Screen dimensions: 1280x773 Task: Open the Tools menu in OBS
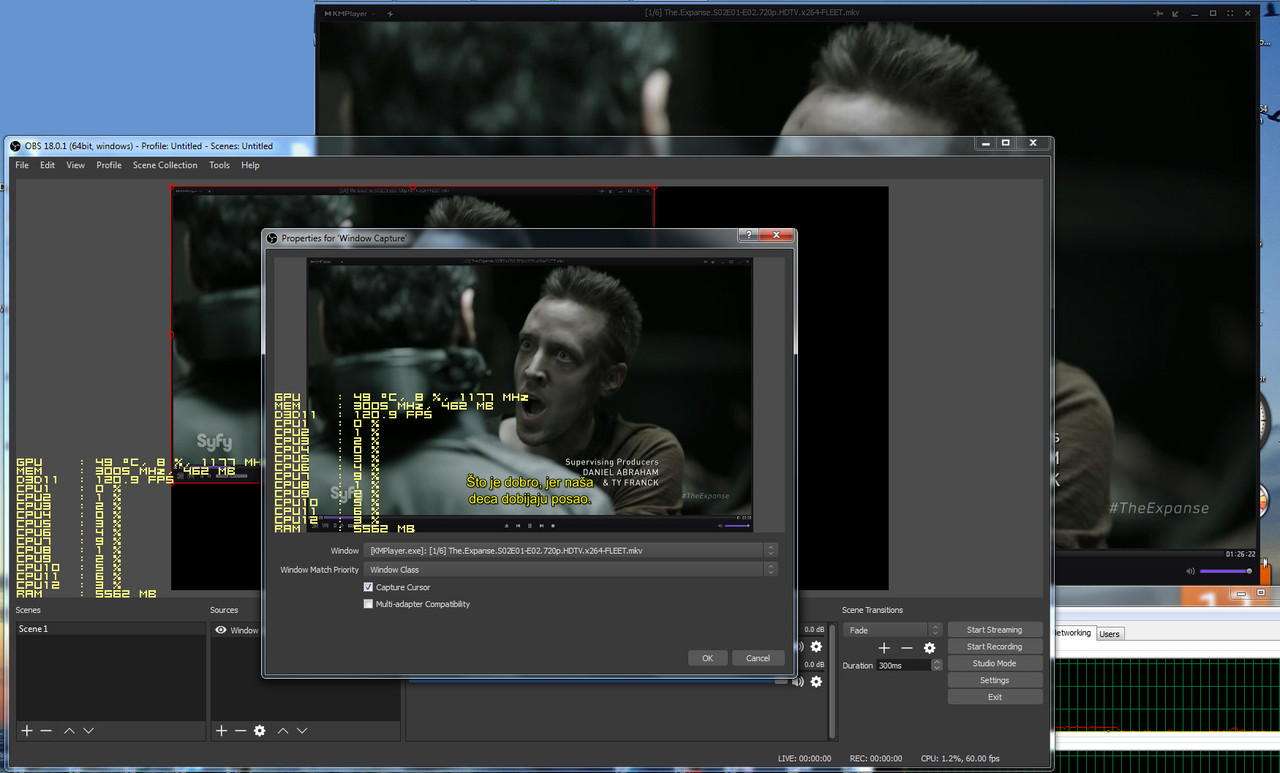click(x=219, y=165)
